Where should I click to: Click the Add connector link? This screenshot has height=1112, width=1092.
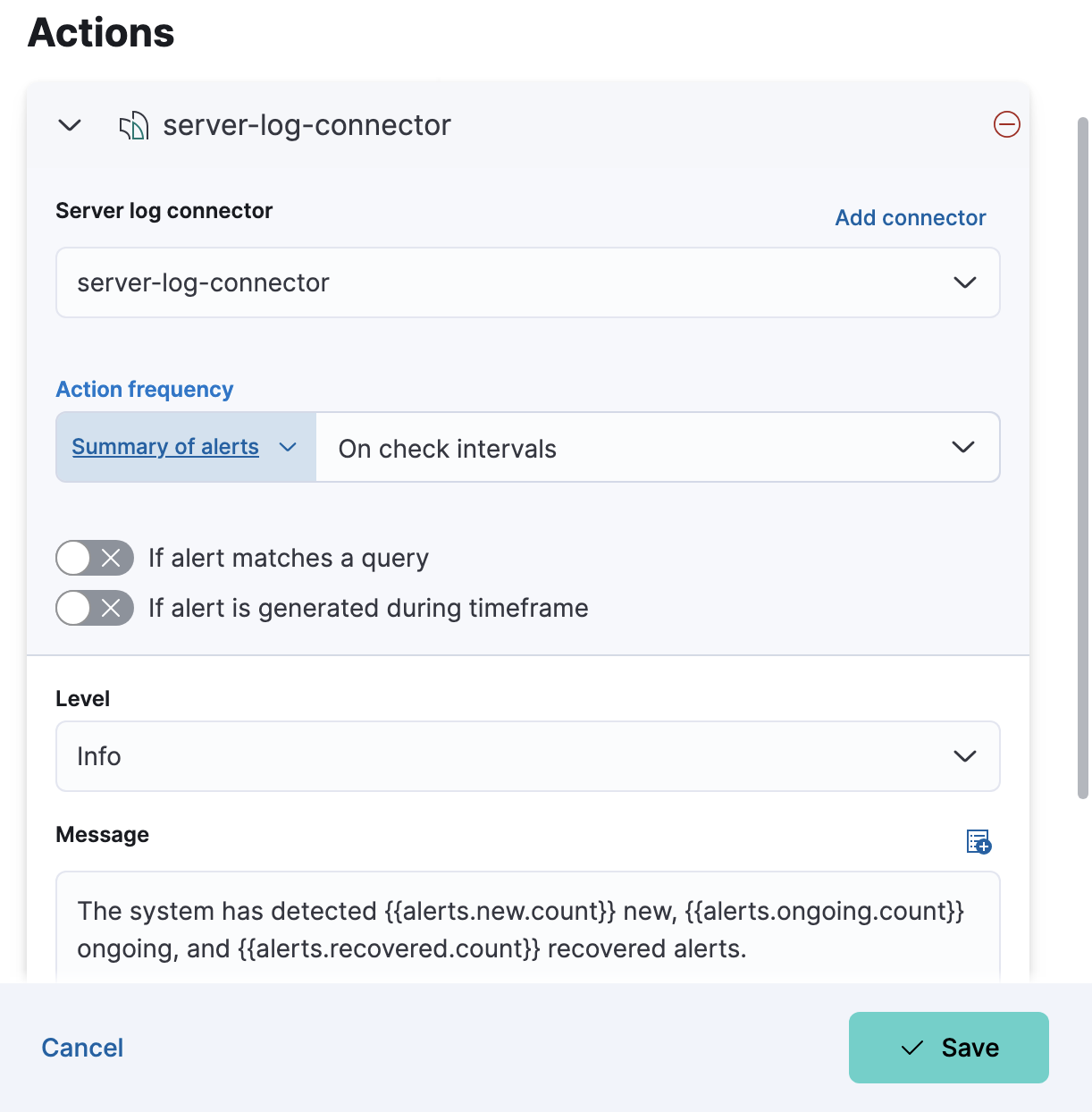[x=910, y=217]
